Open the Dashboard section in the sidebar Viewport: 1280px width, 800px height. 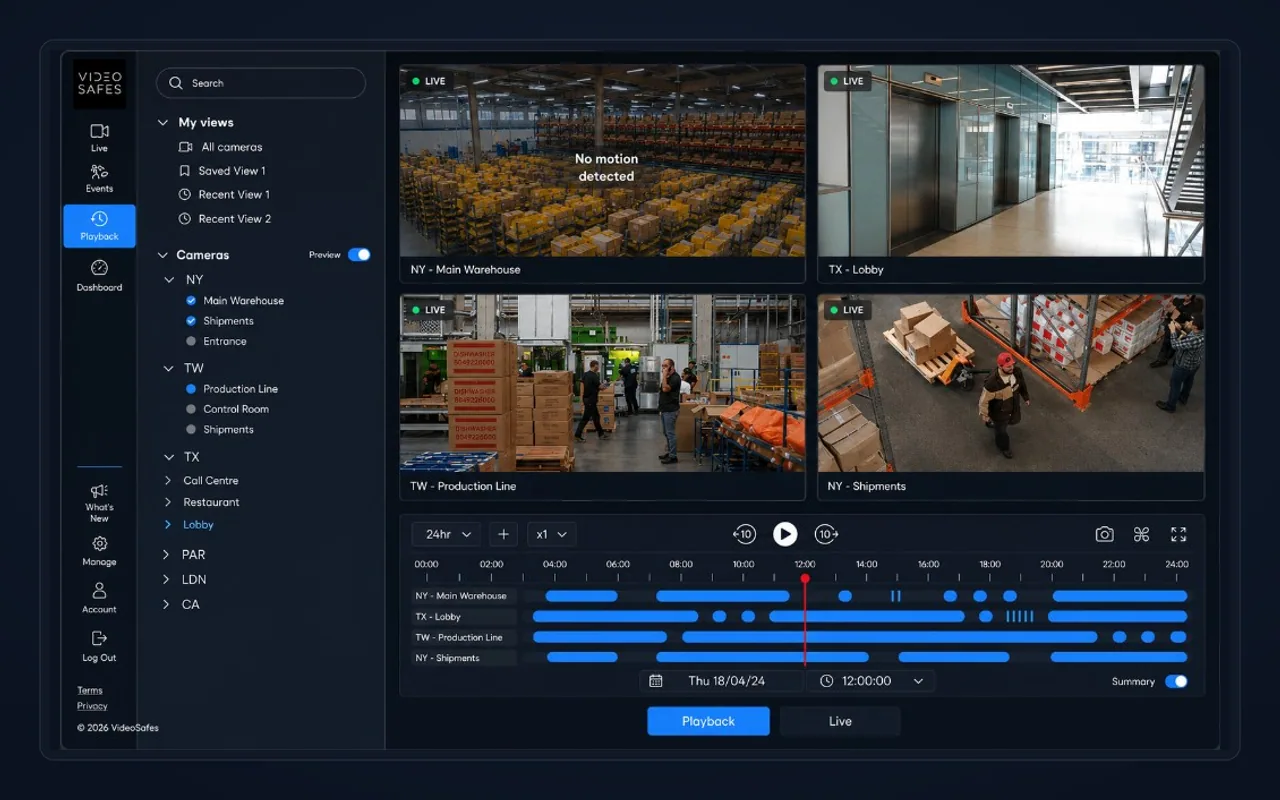[99, 275]
